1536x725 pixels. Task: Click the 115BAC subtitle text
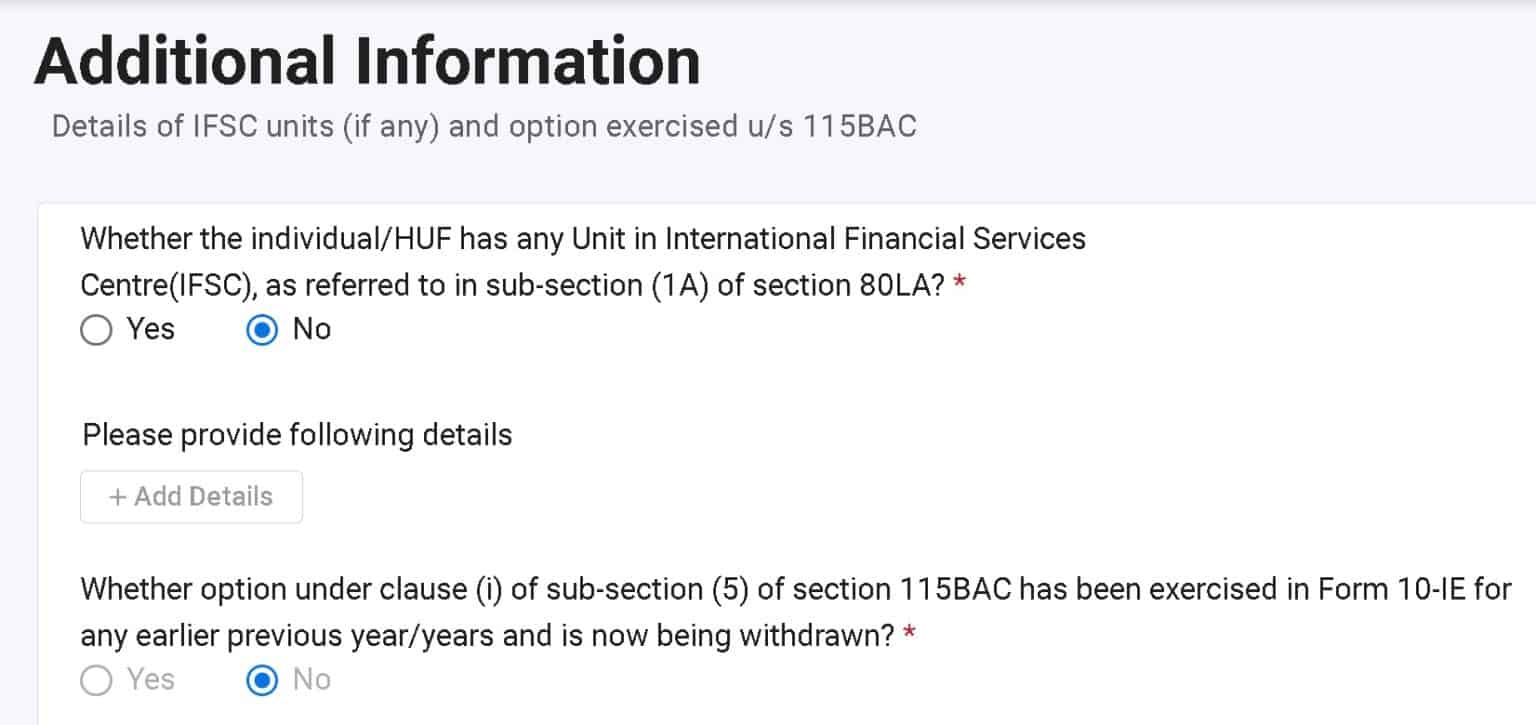point(482,126)
